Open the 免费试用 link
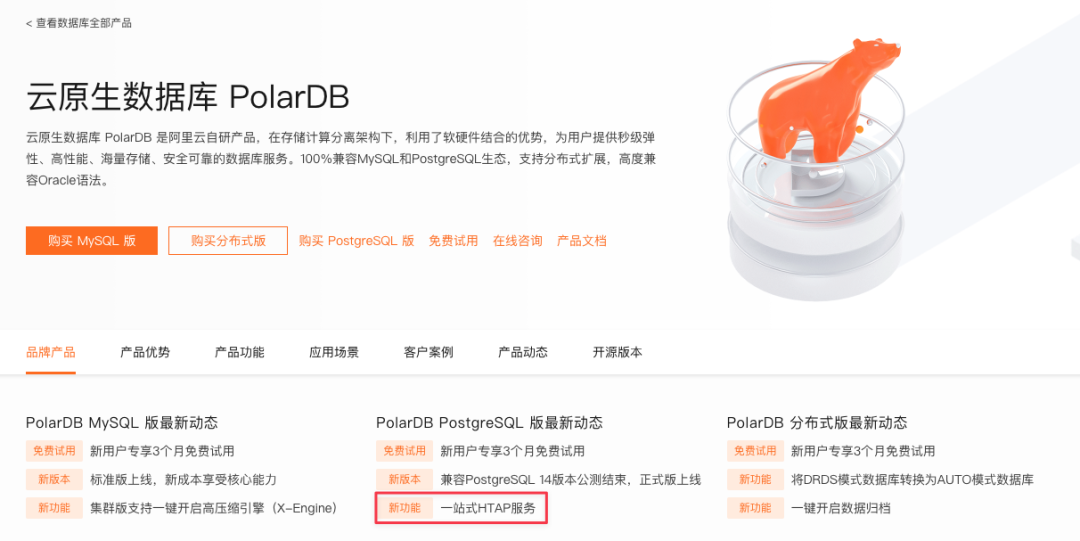This screenshot has width=1080, height=541. [x=453, y=241]
